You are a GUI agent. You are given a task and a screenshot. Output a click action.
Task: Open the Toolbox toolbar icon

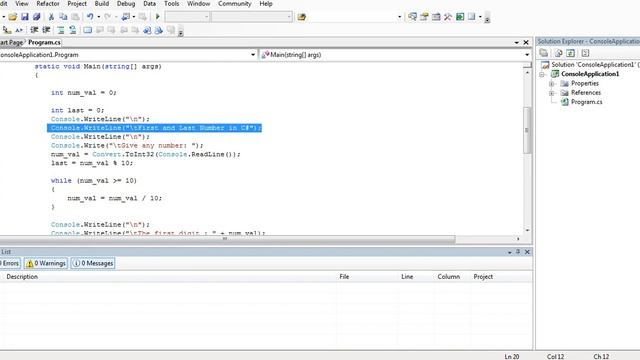448,17
